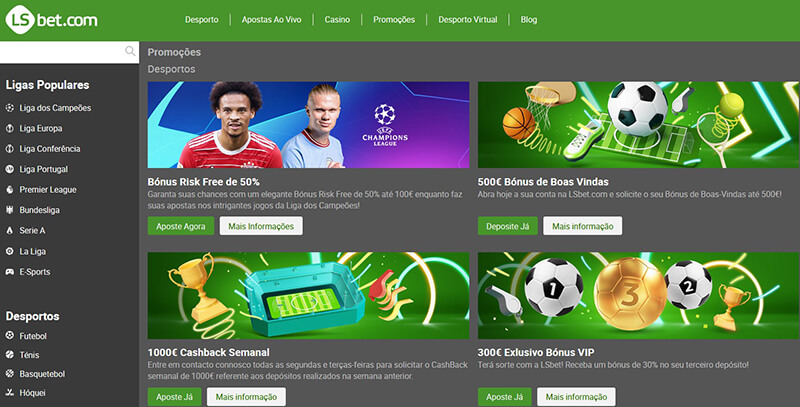Click into the search input field
The height and width of the screenshot is (407, 800).
coord(62,52)
